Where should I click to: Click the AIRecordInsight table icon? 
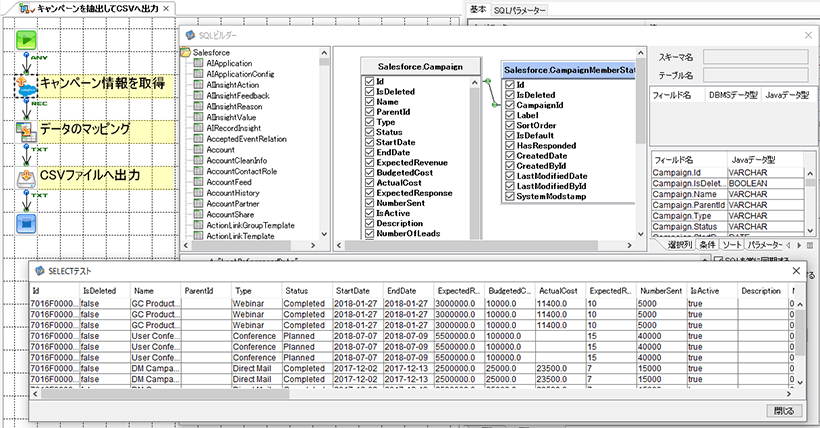[x=198, y=128]
